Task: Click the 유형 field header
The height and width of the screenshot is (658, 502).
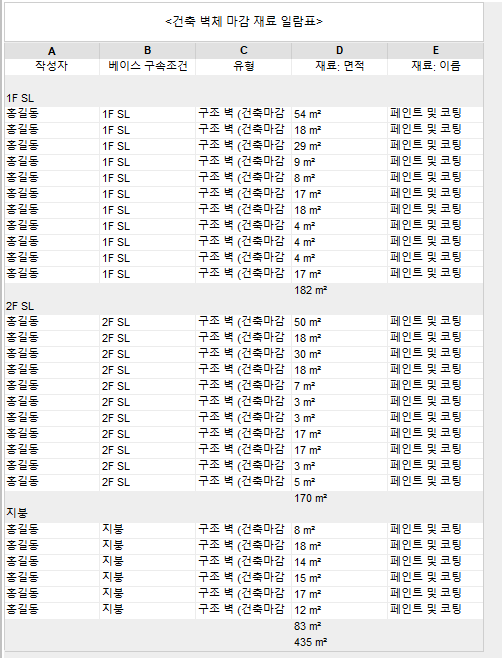Action: (243, 66)
